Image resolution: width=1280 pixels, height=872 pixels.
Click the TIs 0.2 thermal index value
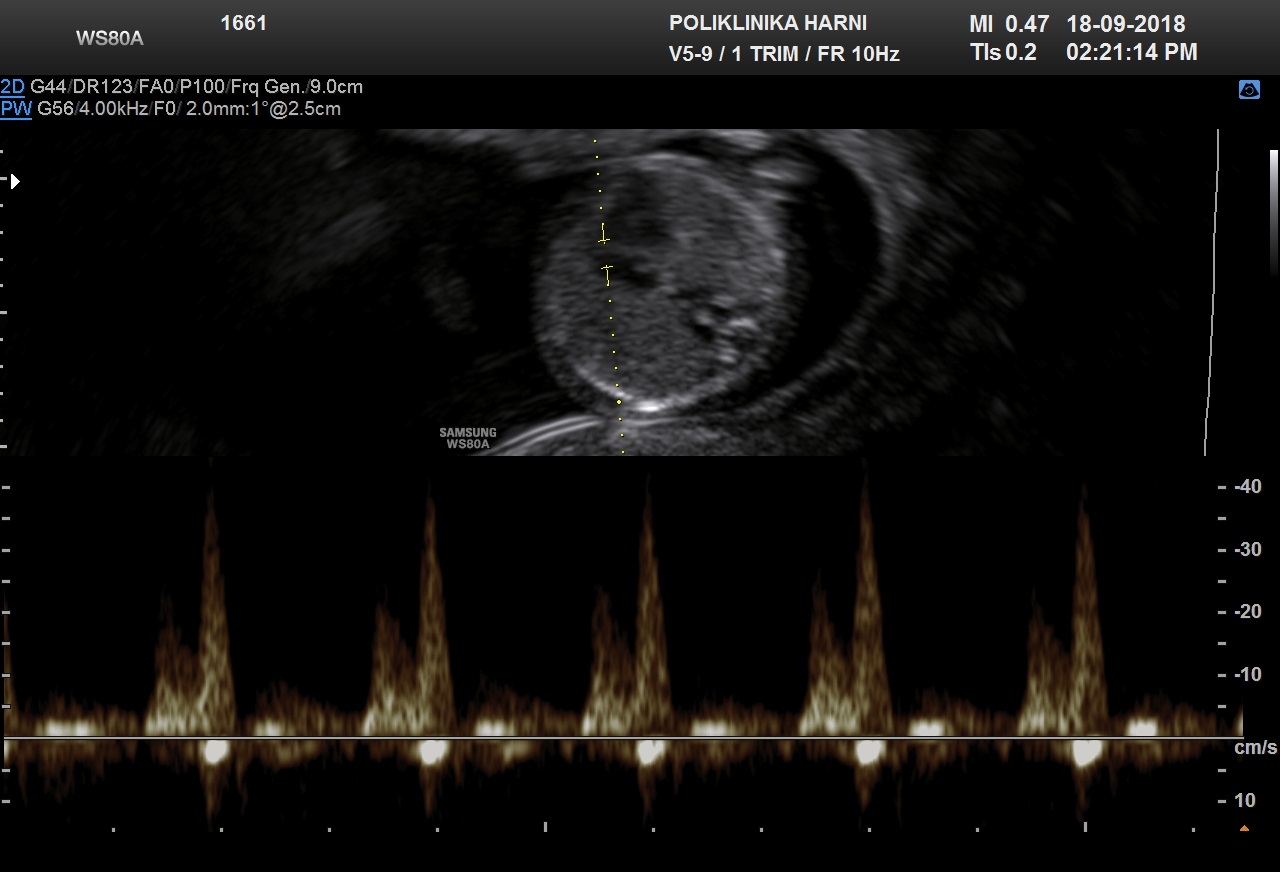tap(1003, 52)
